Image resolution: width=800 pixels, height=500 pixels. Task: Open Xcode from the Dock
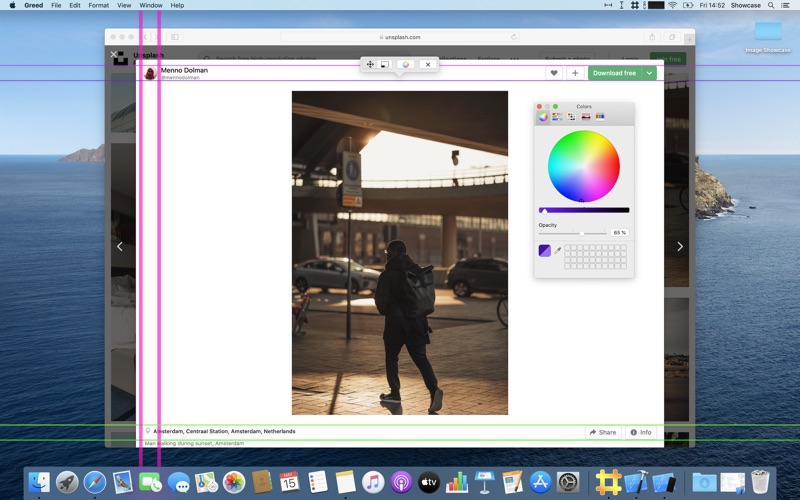[x=636, y=482]
